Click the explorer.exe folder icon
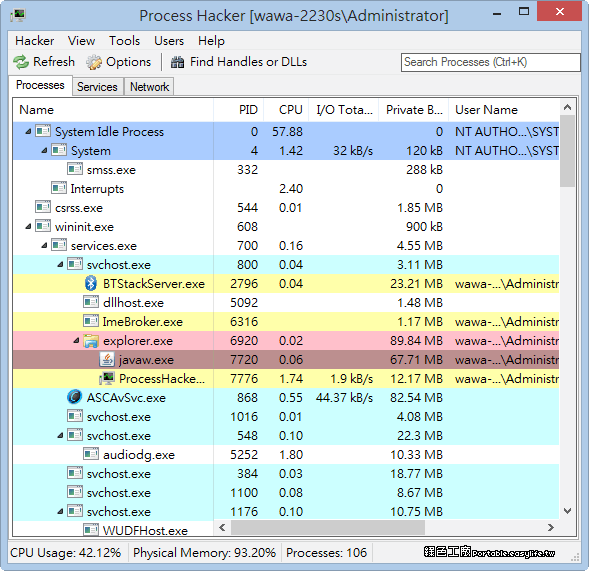This screenshot has width=589, height=571. (x=91, y=340)
